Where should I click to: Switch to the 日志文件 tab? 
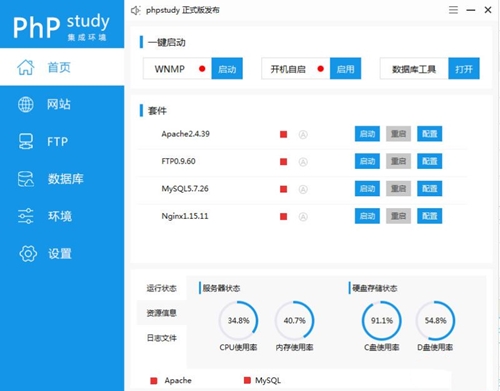coord(162,338)
